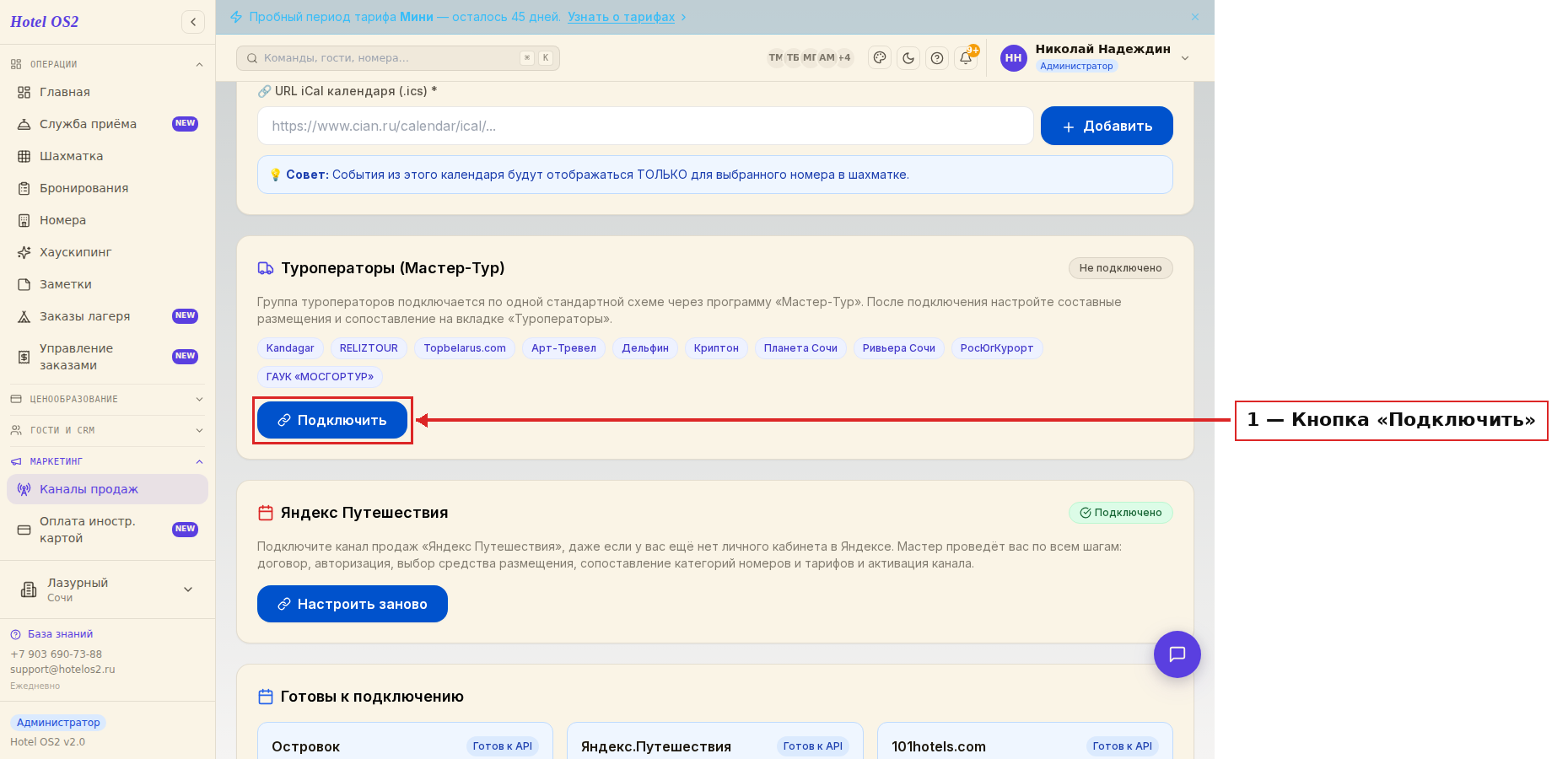Open user profile menu Николай Надеждин

(1095, 57)
